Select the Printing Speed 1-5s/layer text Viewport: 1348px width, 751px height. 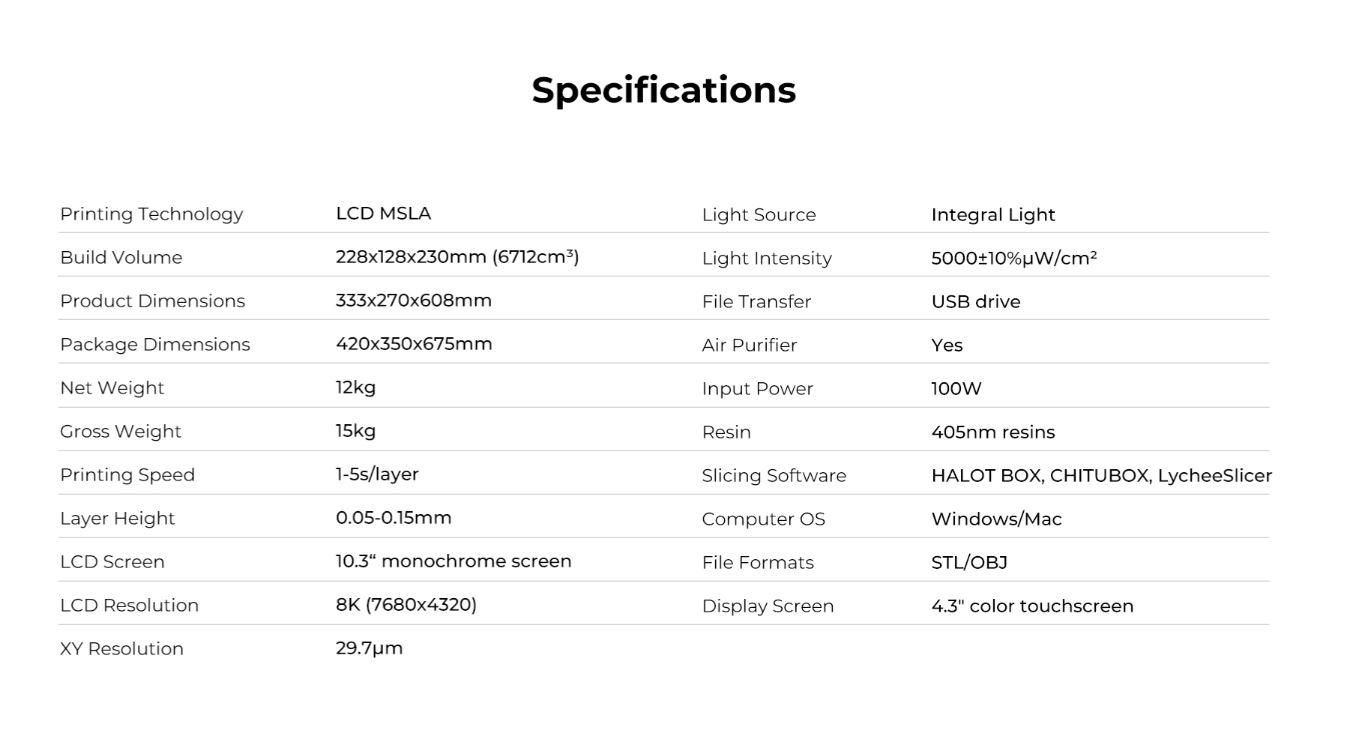coord(377,475)
